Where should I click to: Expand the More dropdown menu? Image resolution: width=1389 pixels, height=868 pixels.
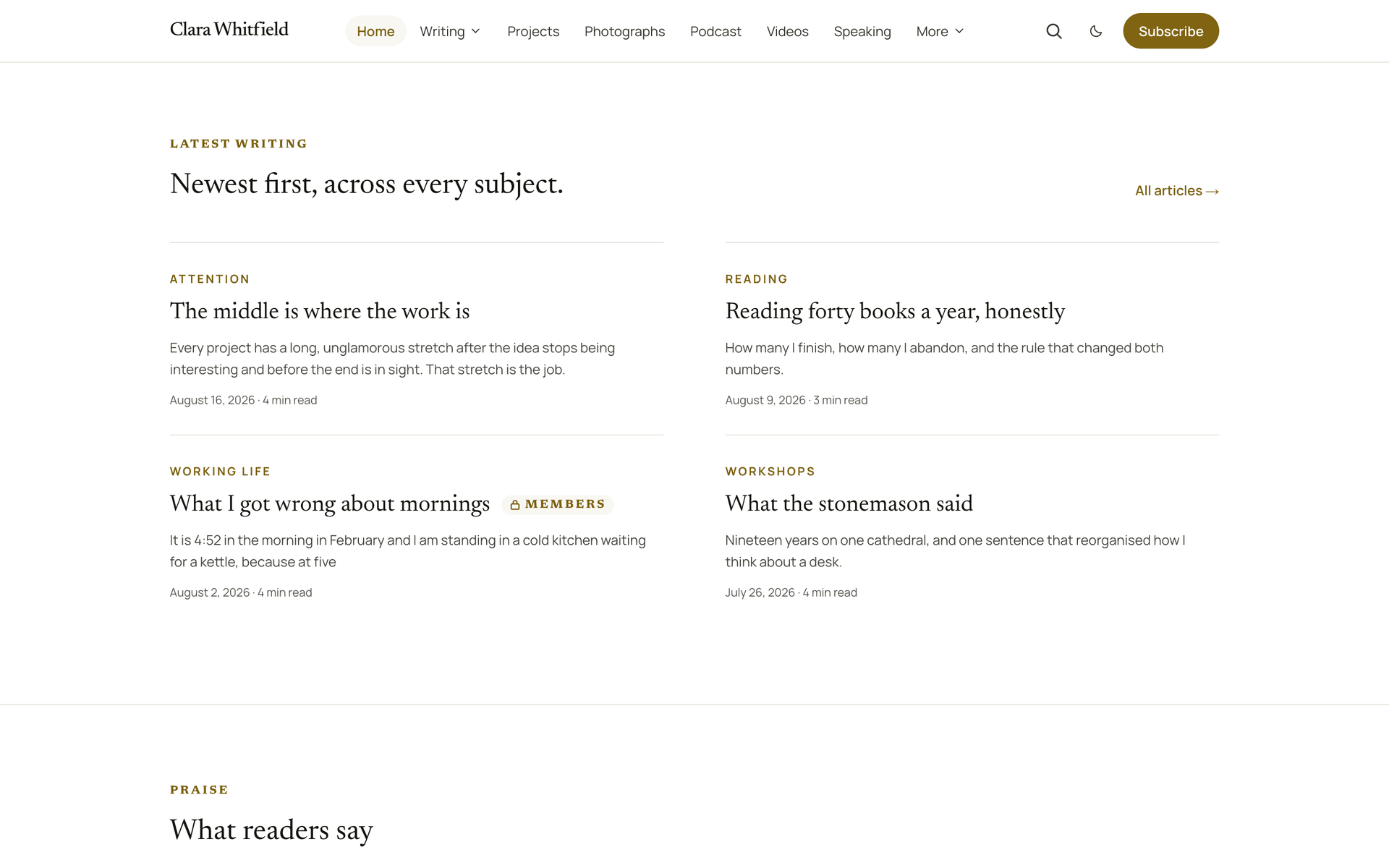pos(940,31)
